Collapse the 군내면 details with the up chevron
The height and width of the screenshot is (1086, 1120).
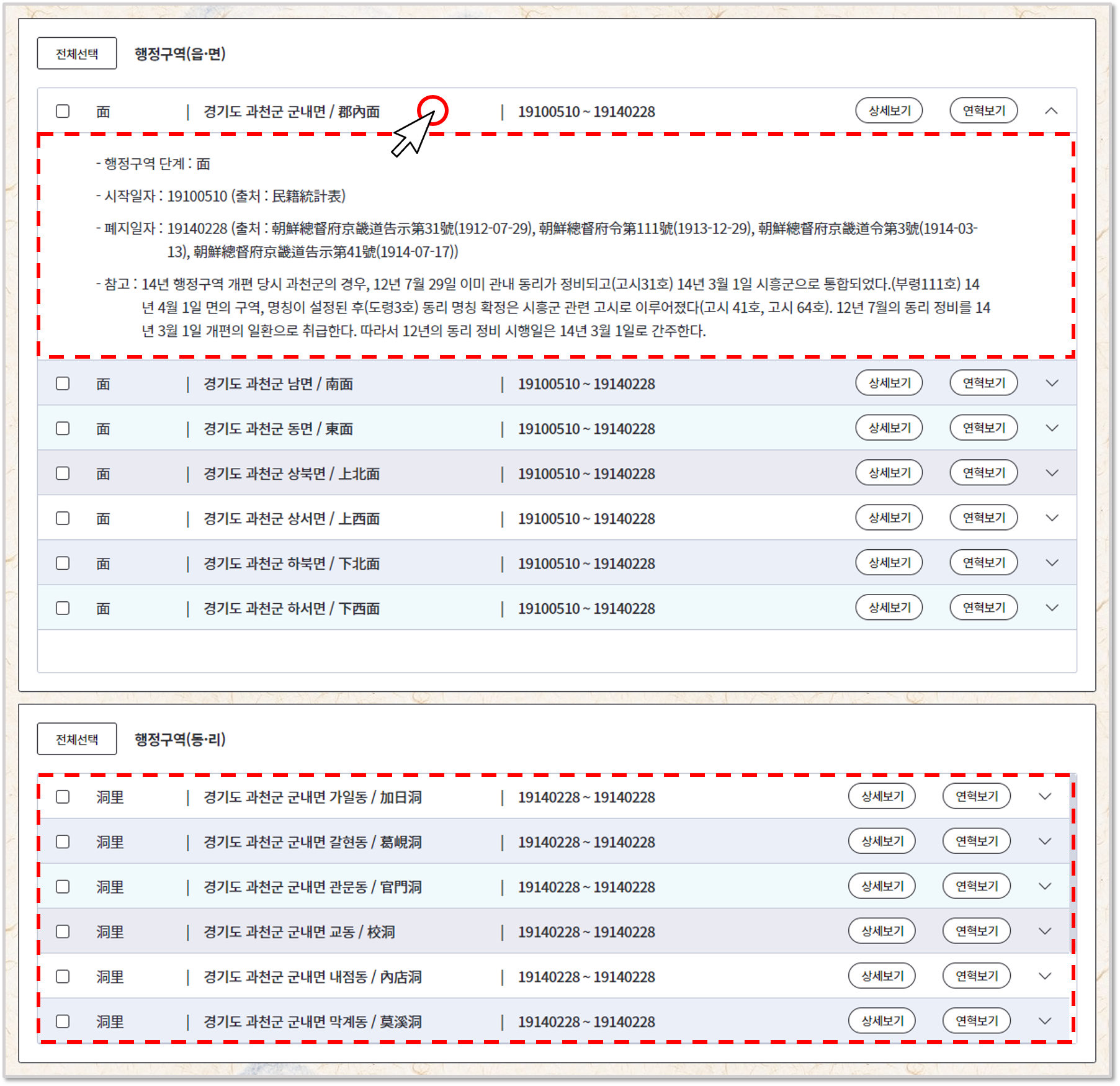(1051, 111)
